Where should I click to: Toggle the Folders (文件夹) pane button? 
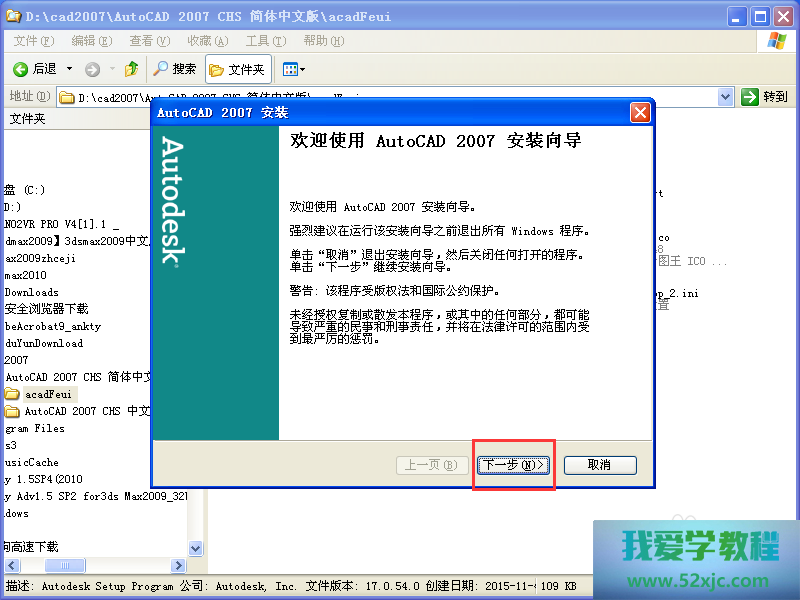pos(237,69)
